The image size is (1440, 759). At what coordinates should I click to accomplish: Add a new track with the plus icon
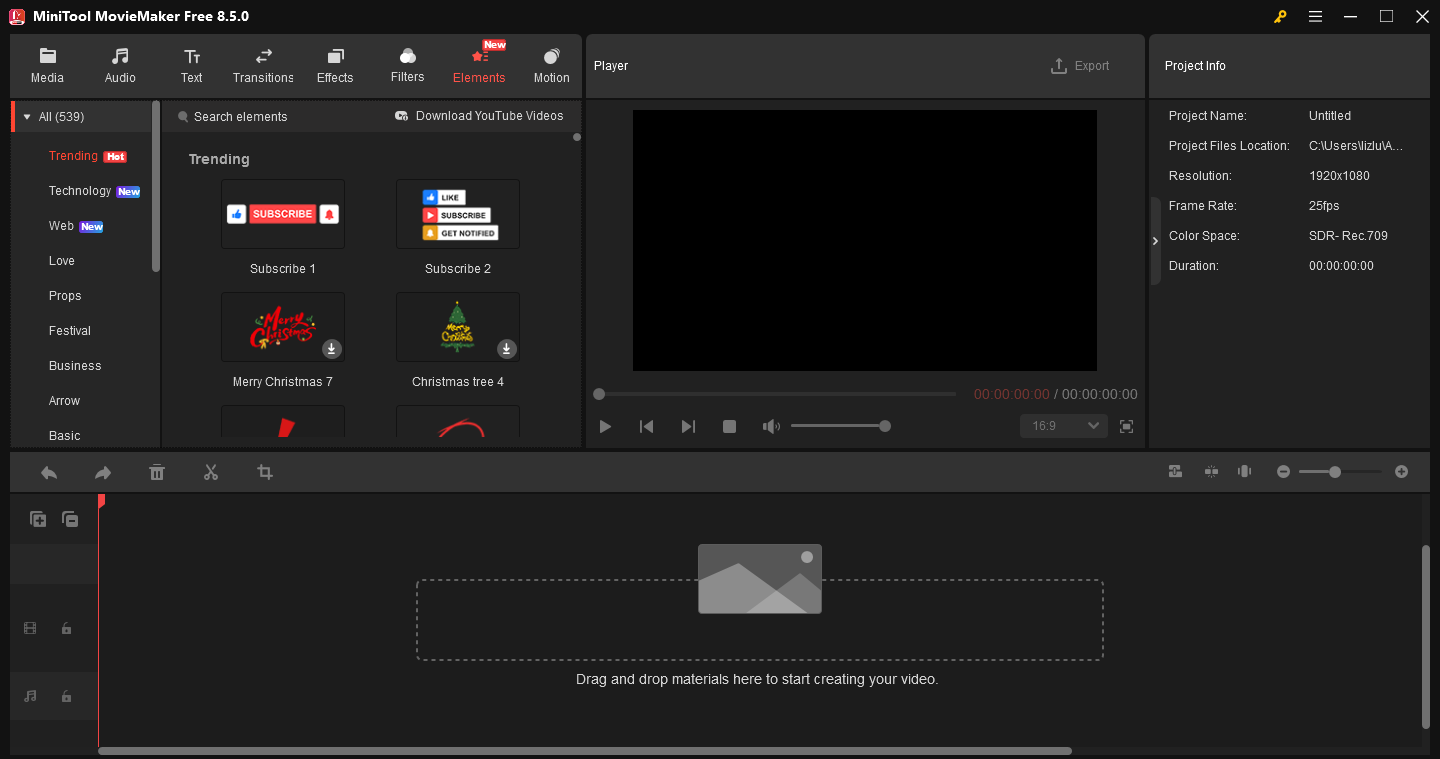click(x=38, y=519)
